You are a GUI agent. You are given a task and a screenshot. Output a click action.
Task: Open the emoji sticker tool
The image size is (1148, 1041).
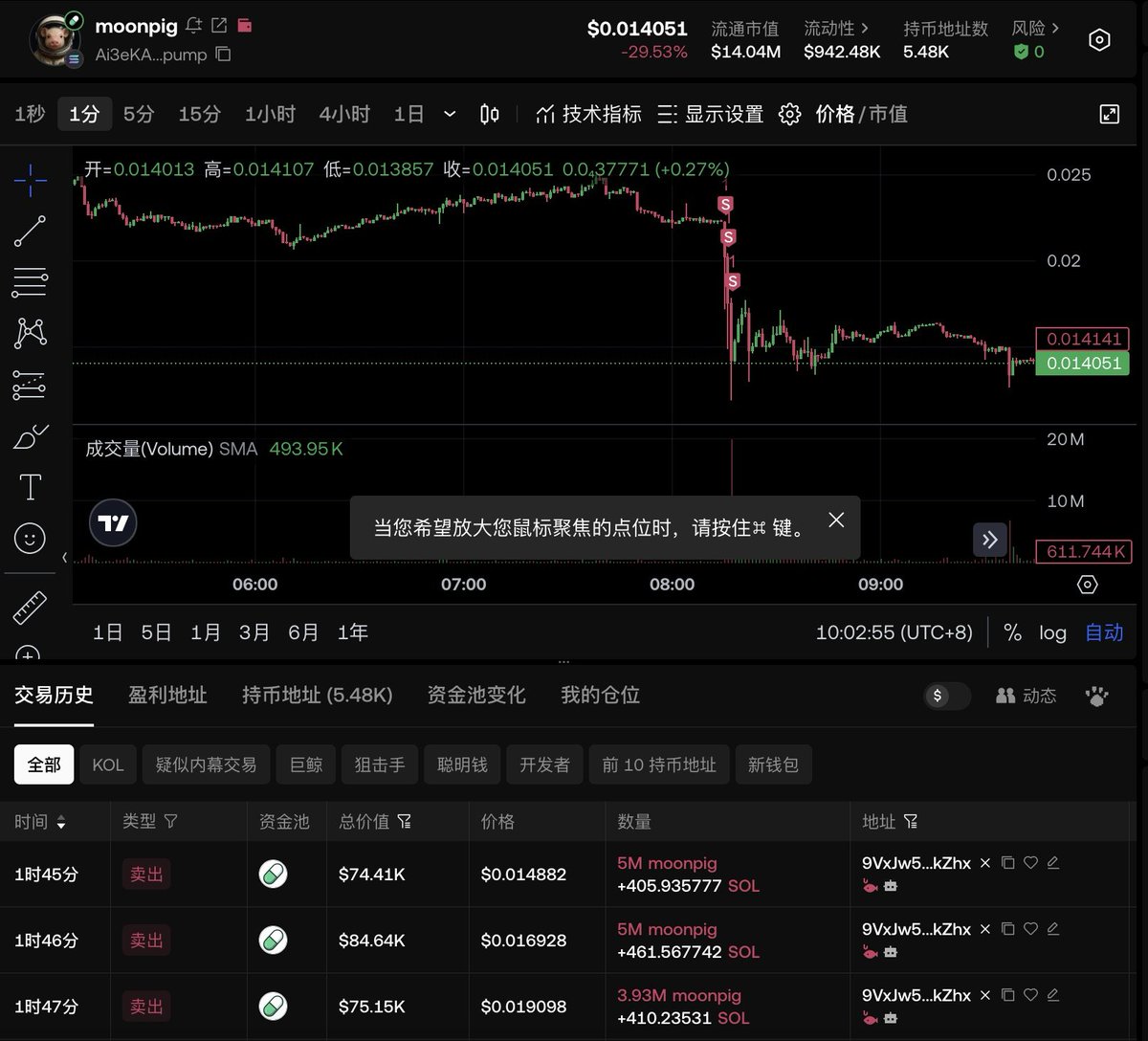30,539
